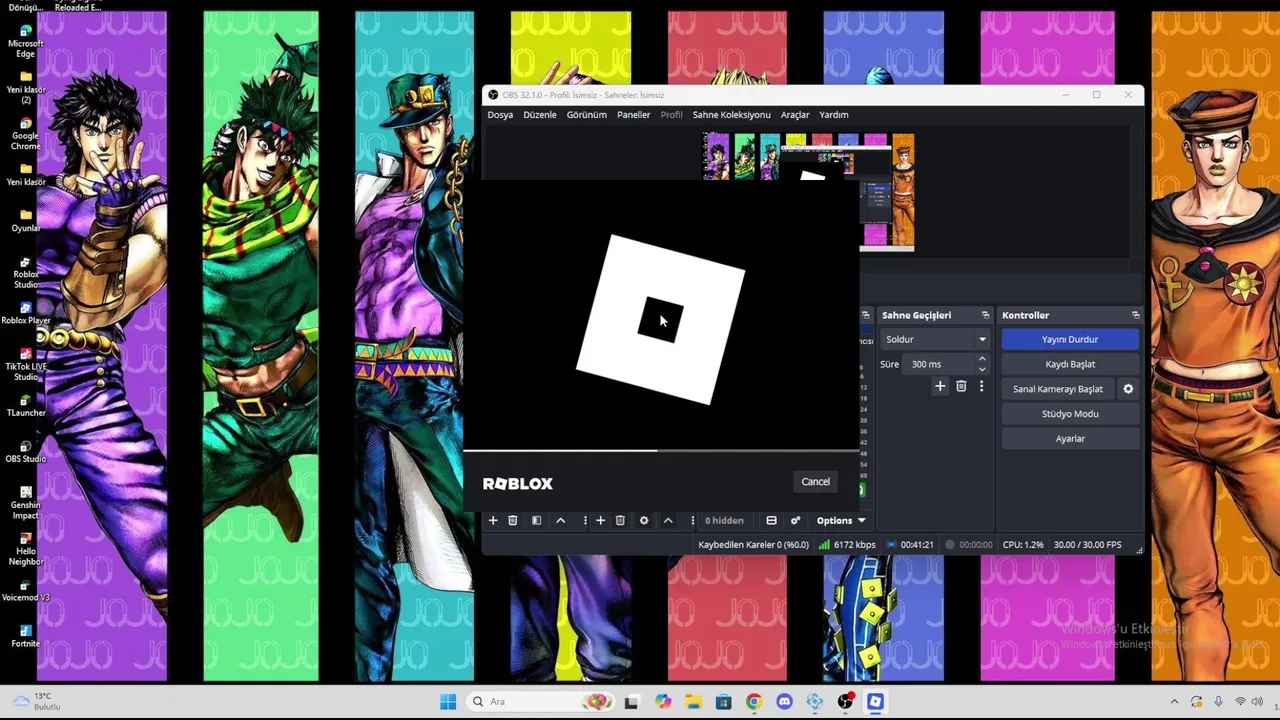The width and height of the screenshot is (1280, 720).
Task: Open scene transition more options dots
Action: click(981, 386)
